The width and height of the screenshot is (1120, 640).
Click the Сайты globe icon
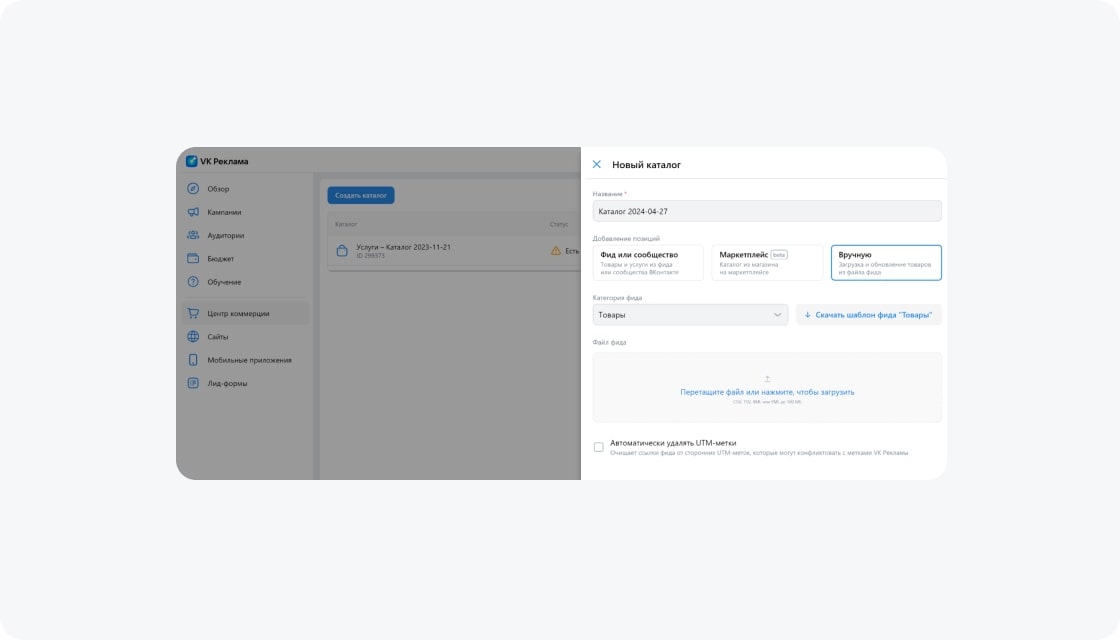[x=193, y=336]
